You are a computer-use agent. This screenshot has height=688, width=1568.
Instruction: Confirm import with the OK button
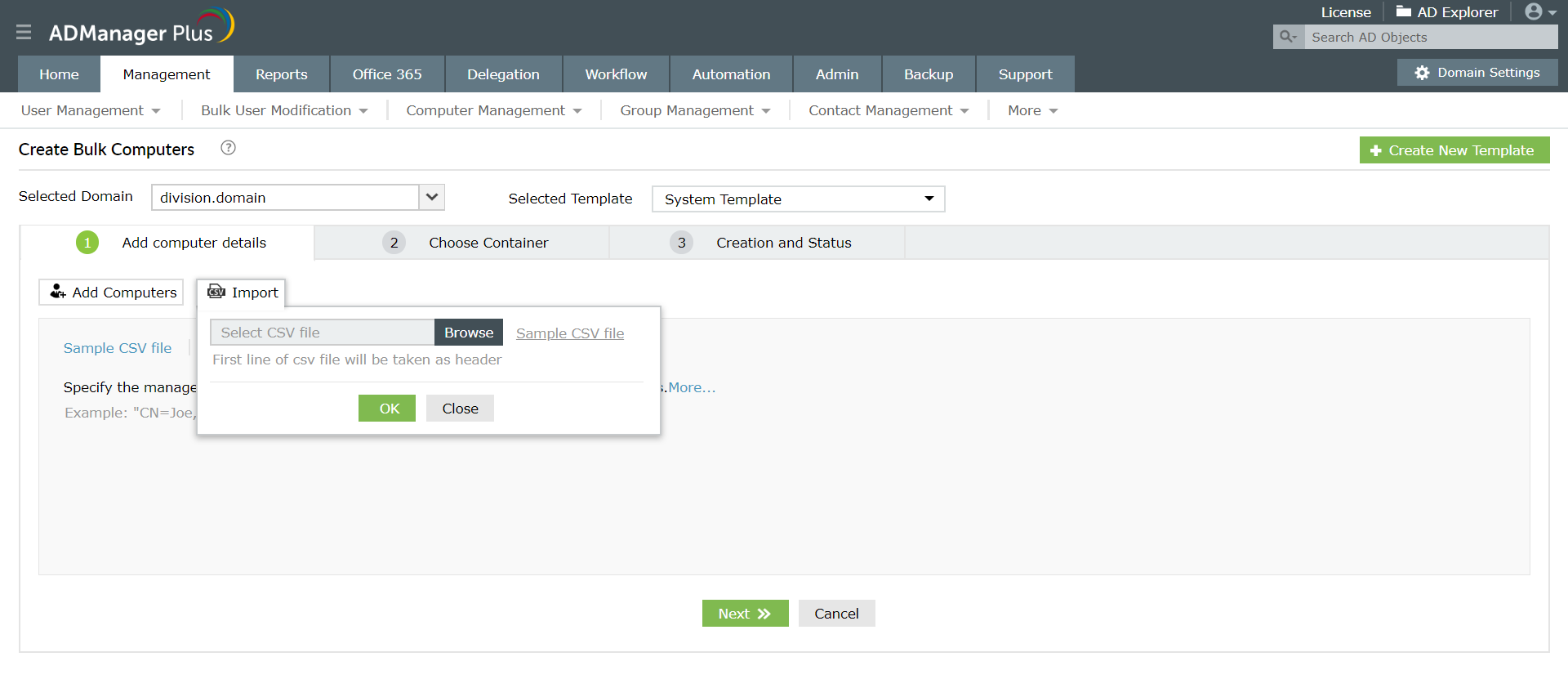point(387,409)
